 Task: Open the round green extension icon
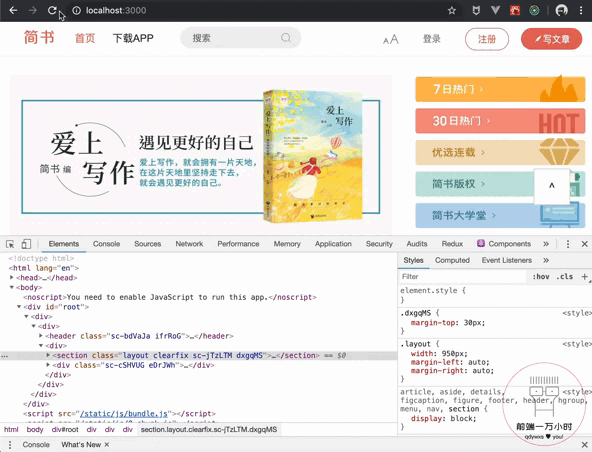[x=534, y=11]
